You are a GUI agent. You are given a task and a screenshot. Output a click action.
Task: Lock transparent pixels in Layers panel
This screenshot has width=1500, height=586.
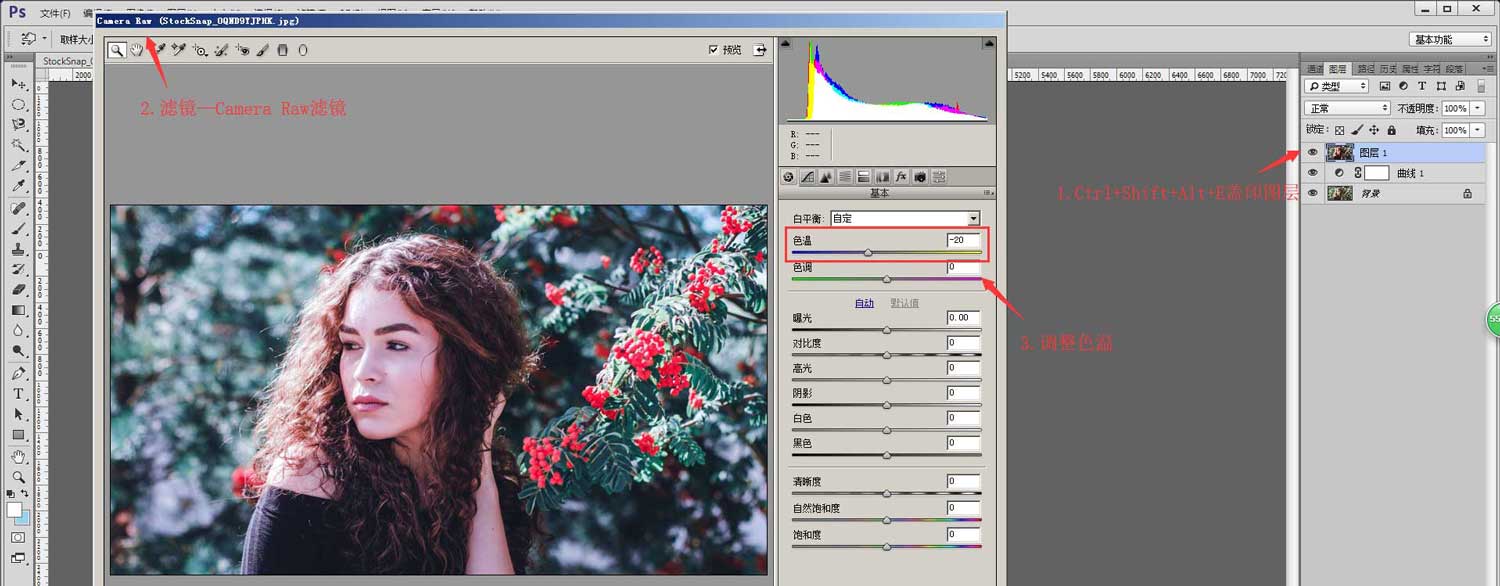tap(1340, 130)
